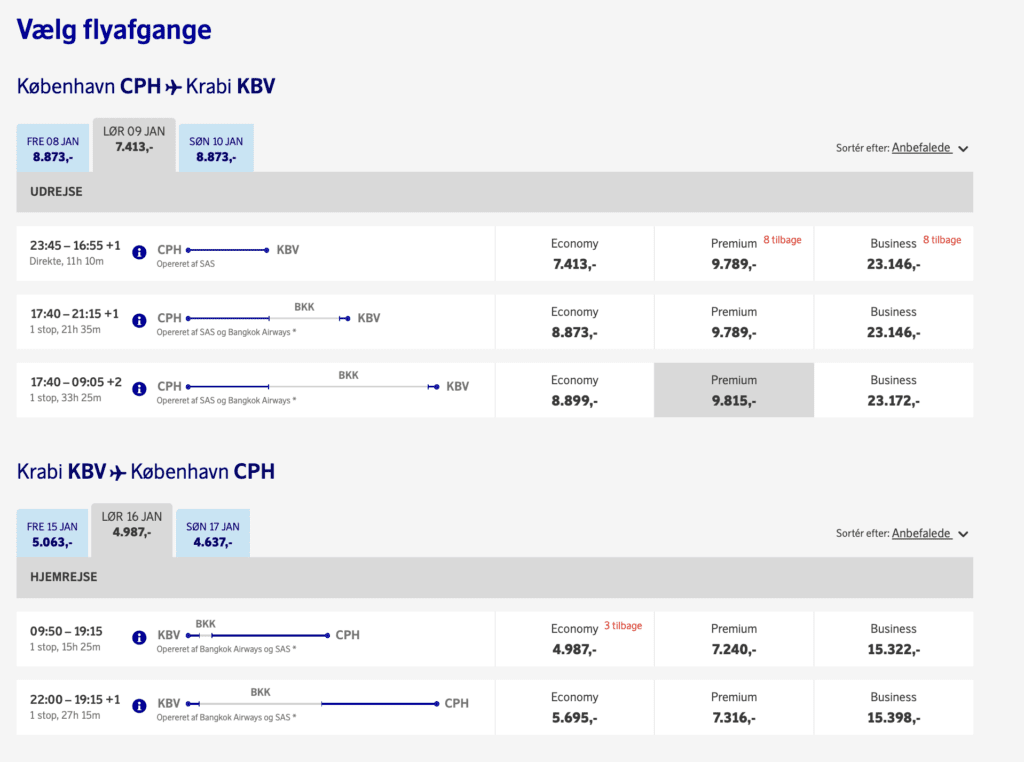Select Economy 4.987 return fare
This screenshot has height=762, width=1024.
(574, 639)
